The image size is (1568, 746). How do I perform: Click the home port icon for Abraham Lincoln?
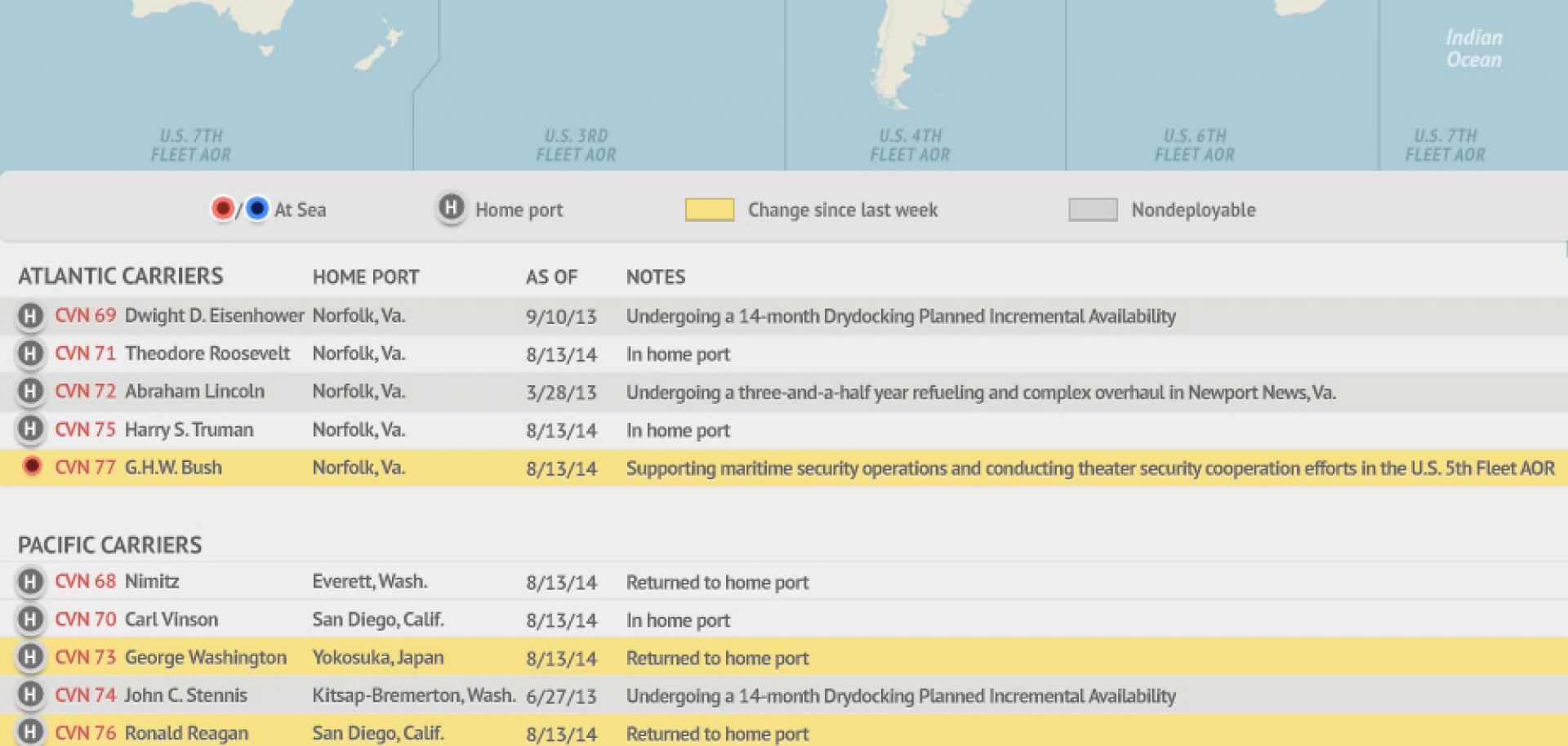30,392
